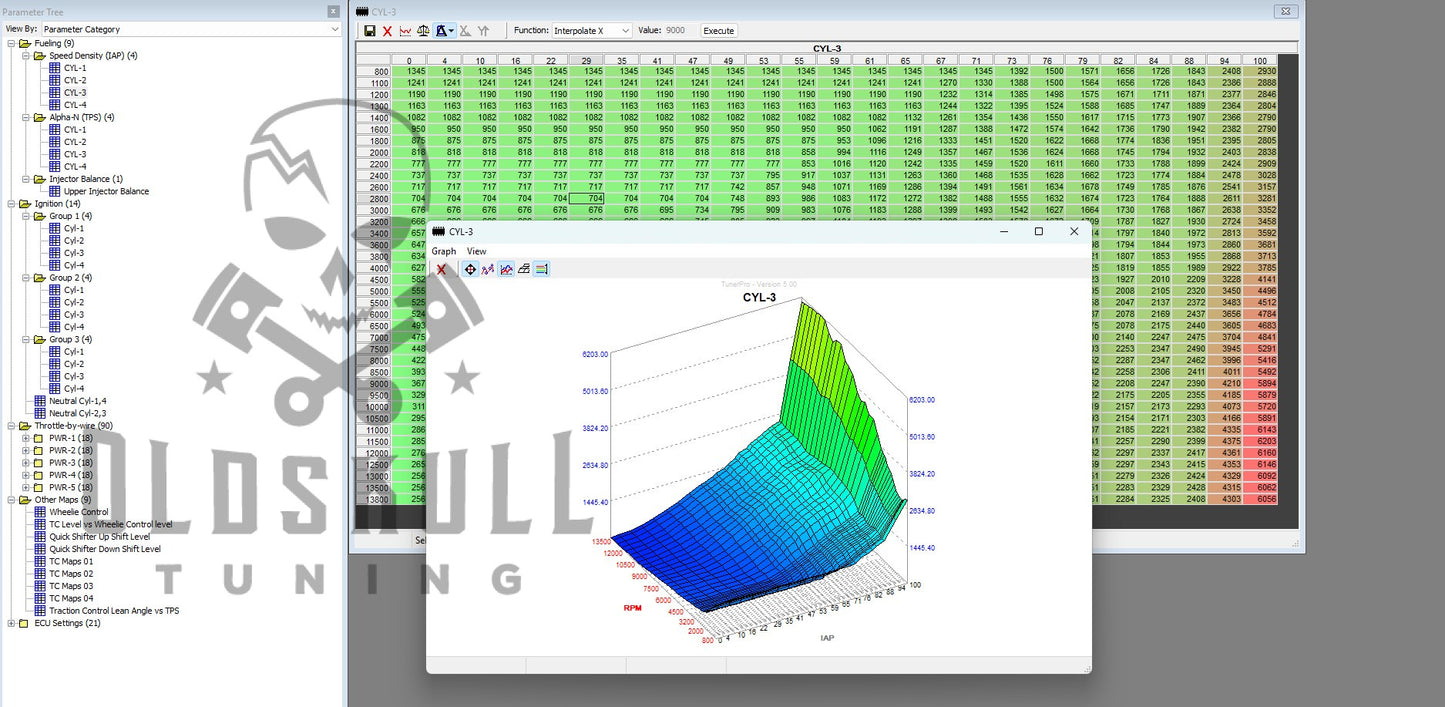Click the red X icon in graph window toolbar

pos(441,269)
